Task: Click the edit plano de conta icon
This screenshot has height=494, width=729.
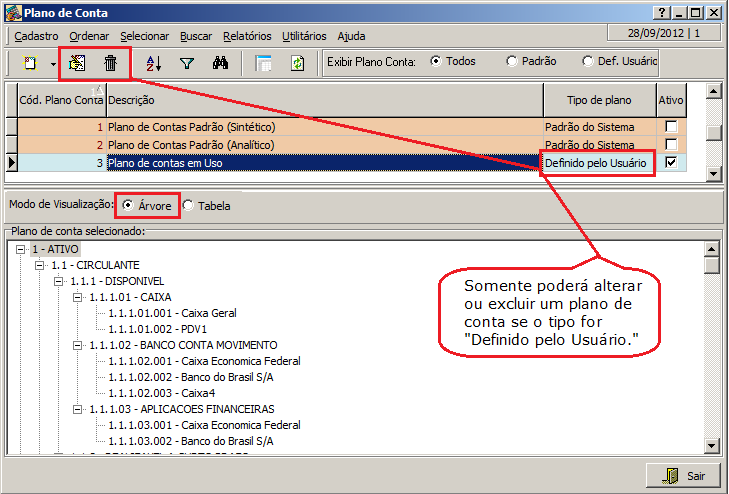Action: (x=77, y=63)
